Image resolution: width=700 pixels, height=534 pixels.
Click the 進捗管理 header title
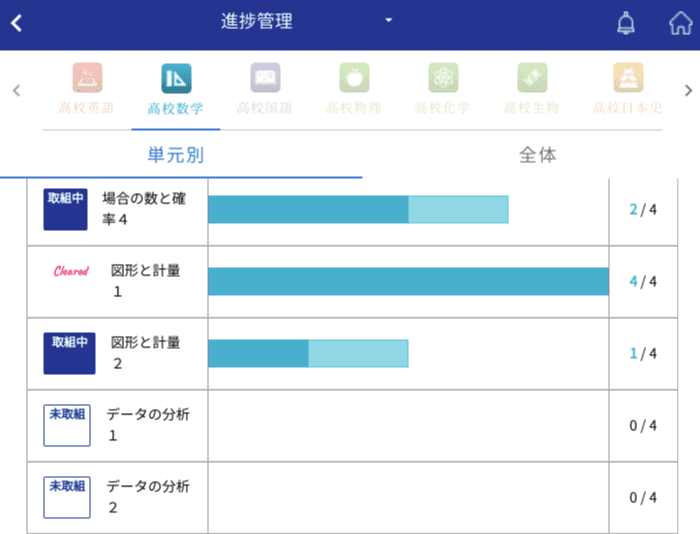coord(257,21)
